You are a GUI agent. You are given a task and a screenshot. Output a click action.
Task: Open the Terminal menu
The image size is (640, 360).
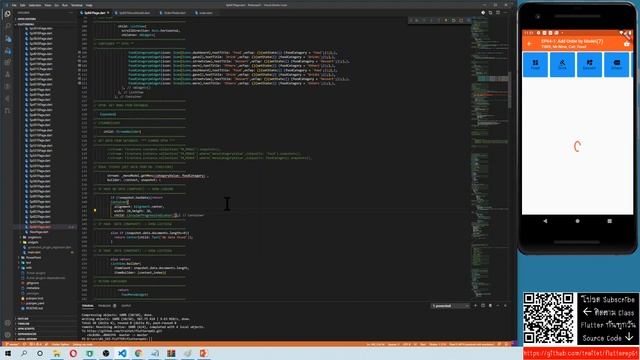point(77,5)
